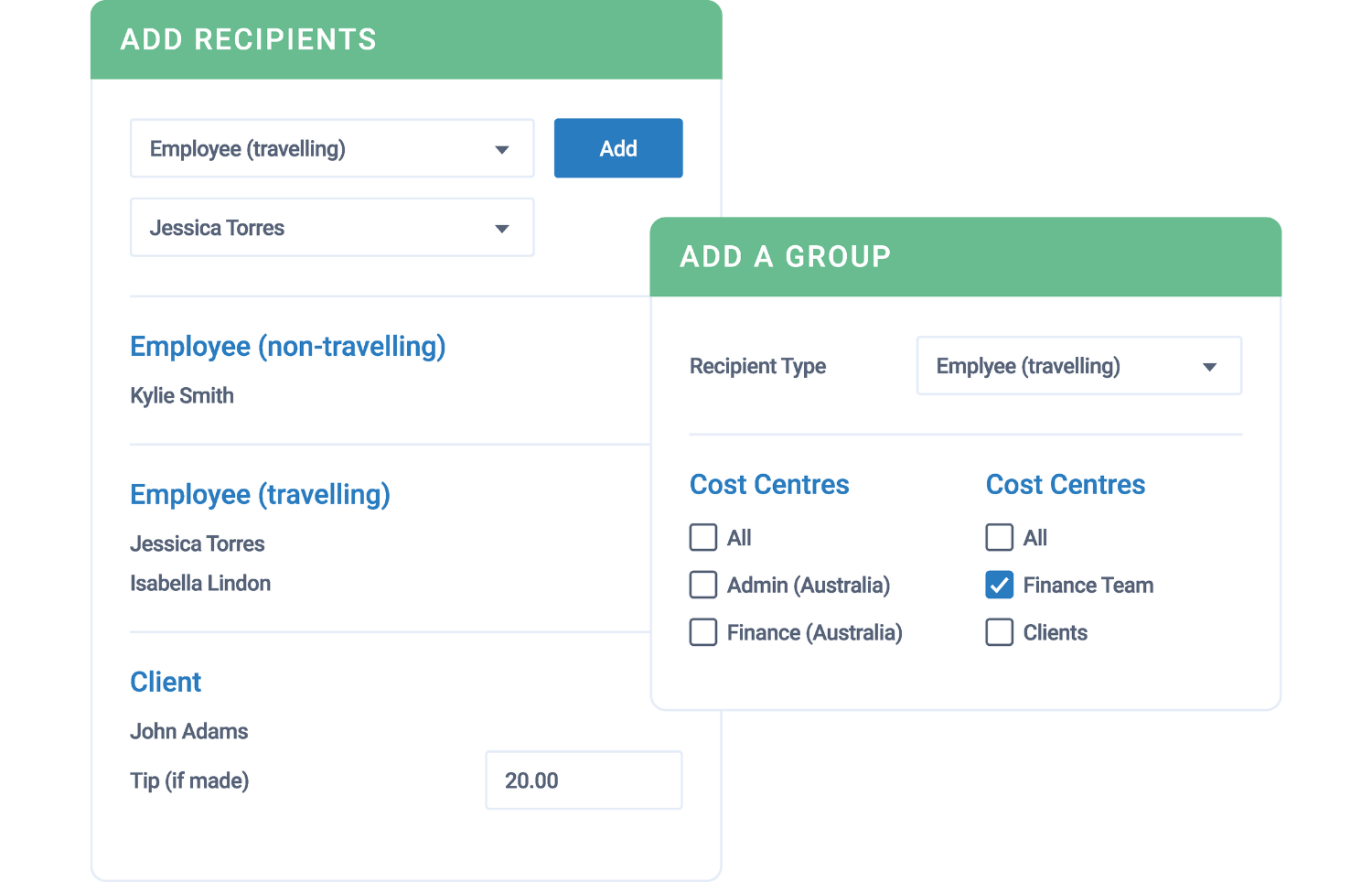Check the All checkbox under left Cost Centres
This screenshot has height=882, width=1372.
point(702,538)
